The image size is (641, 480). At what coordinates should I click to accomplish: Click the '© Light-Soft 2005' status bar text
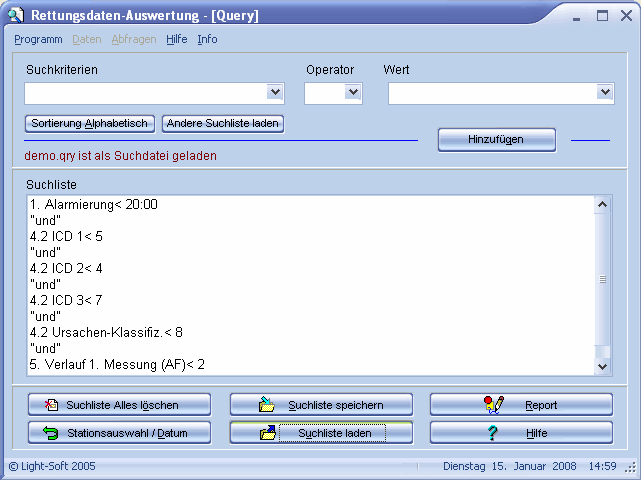[52, 466]
